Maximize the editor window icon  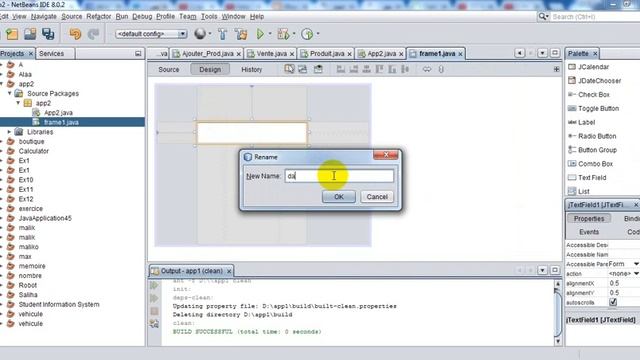pyautogui.click(x=555, y=53)
